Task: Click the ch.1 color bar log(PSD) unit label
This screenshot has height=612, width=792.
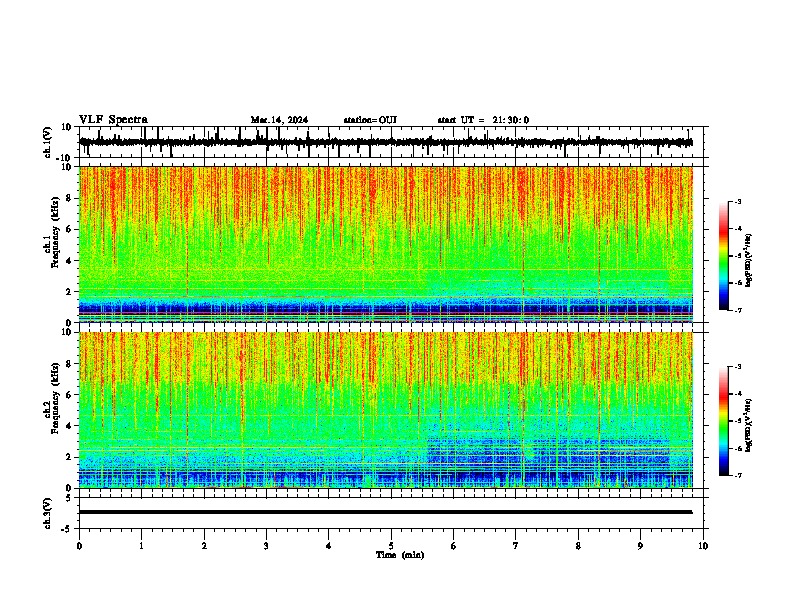Action: pos(748,260)
